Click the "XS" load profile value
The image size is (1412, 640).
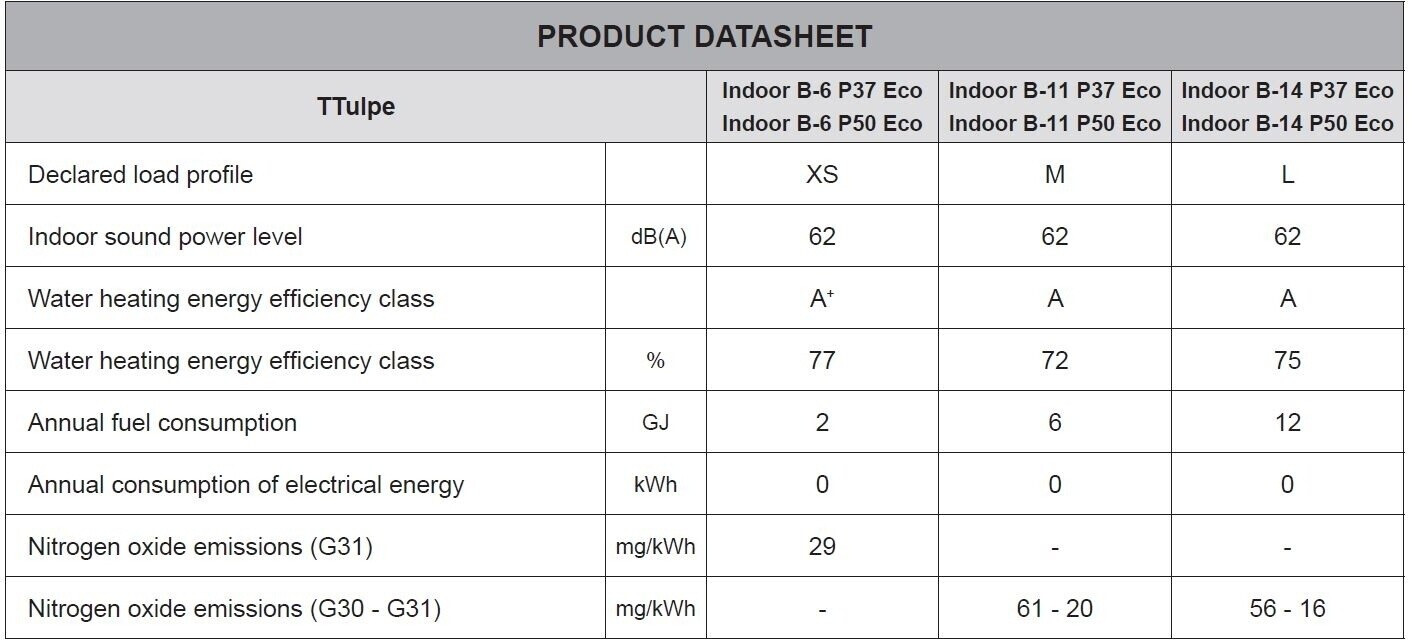822,175
